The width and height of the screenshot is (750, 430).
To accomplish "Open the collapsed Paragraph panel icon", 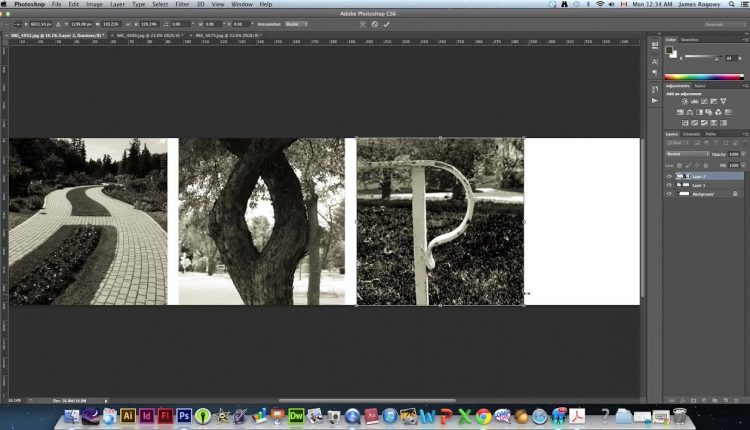I will tap(655, 73).
